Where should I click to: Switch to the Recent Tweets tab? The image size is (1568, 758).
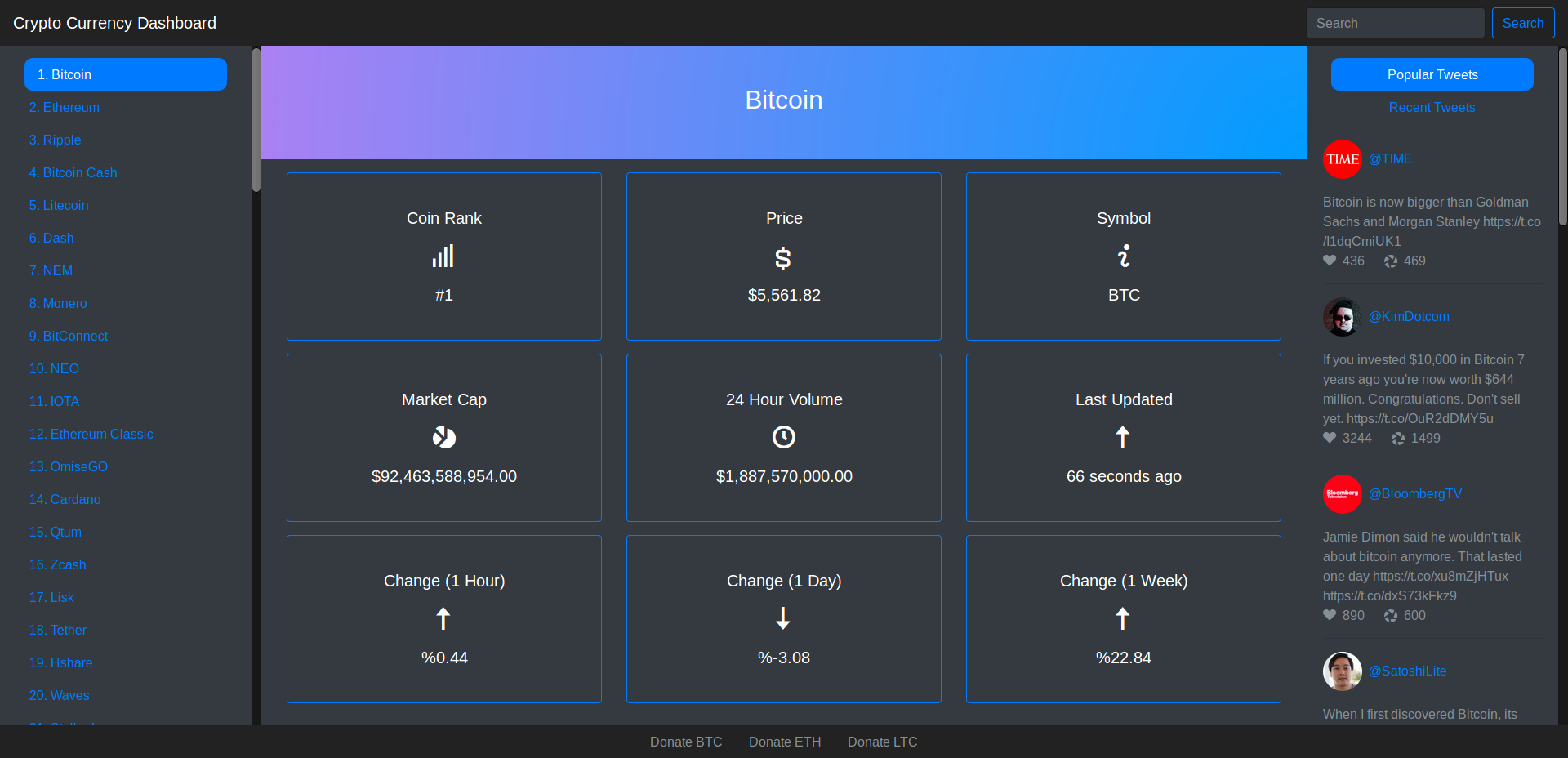click(1432, 107)
